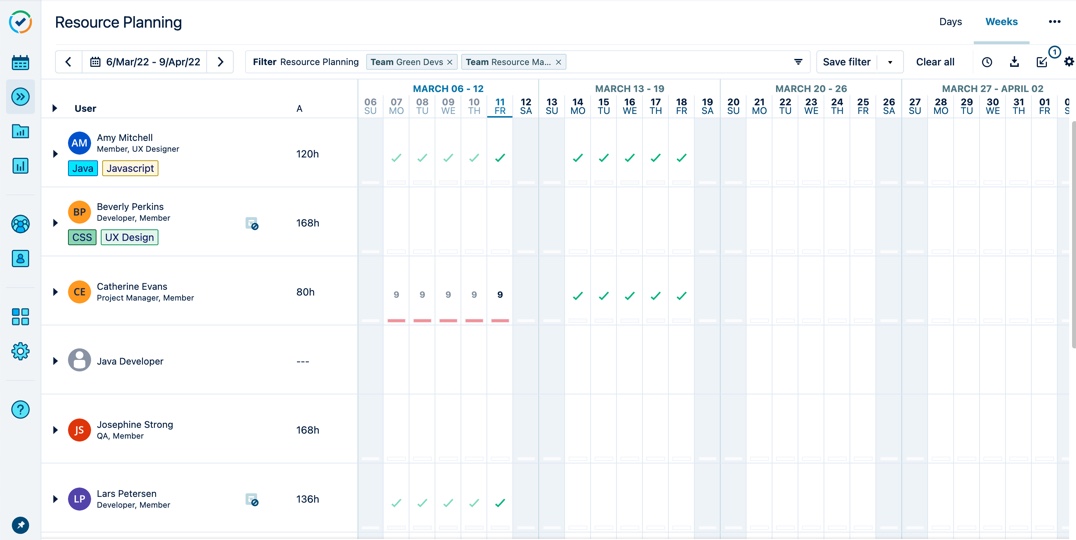
Task: Click the Clear all button
Action: 935,62
